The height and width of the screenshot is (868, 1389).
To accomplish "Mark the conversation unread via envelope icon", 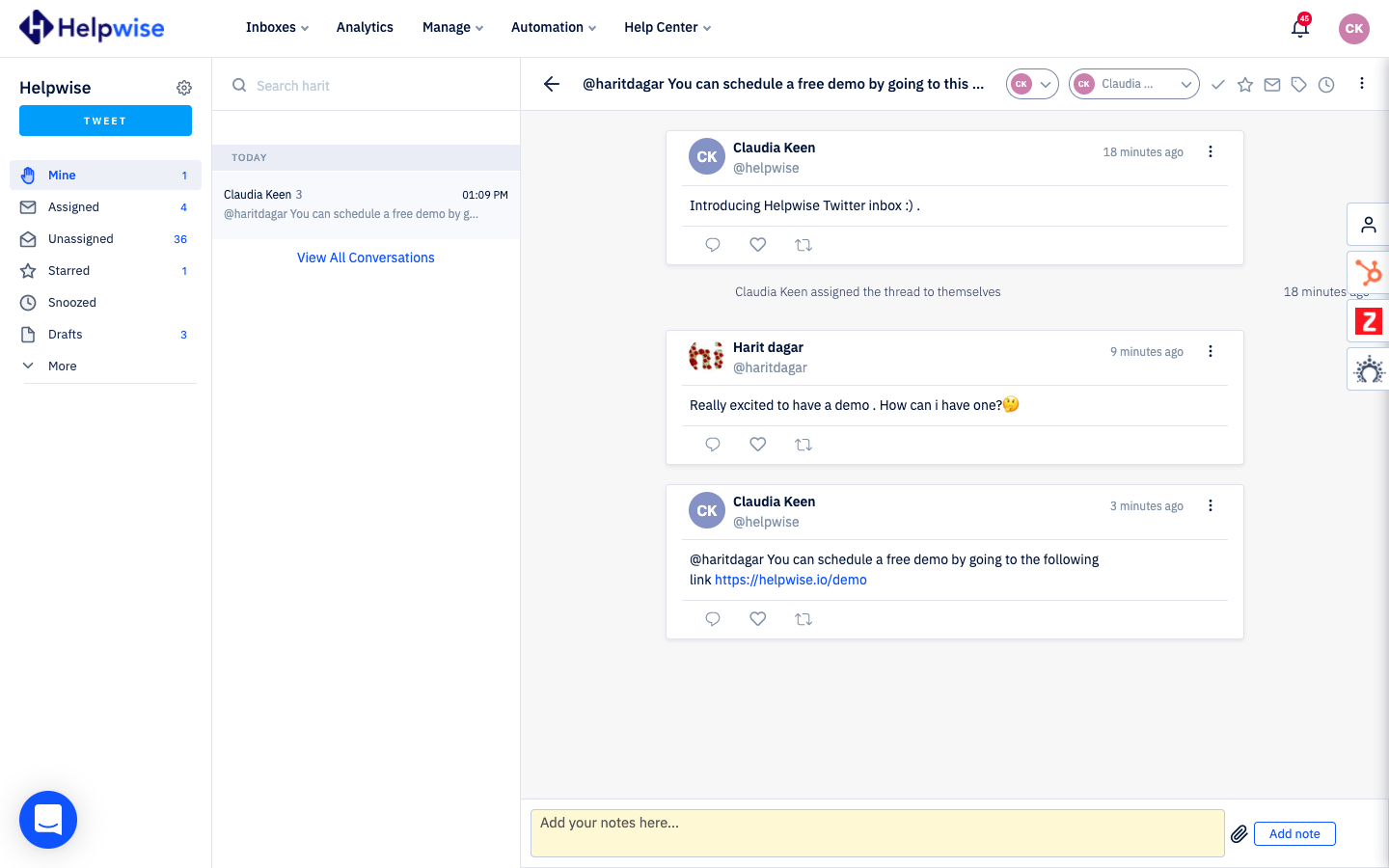I will [x=1271, y=84].
